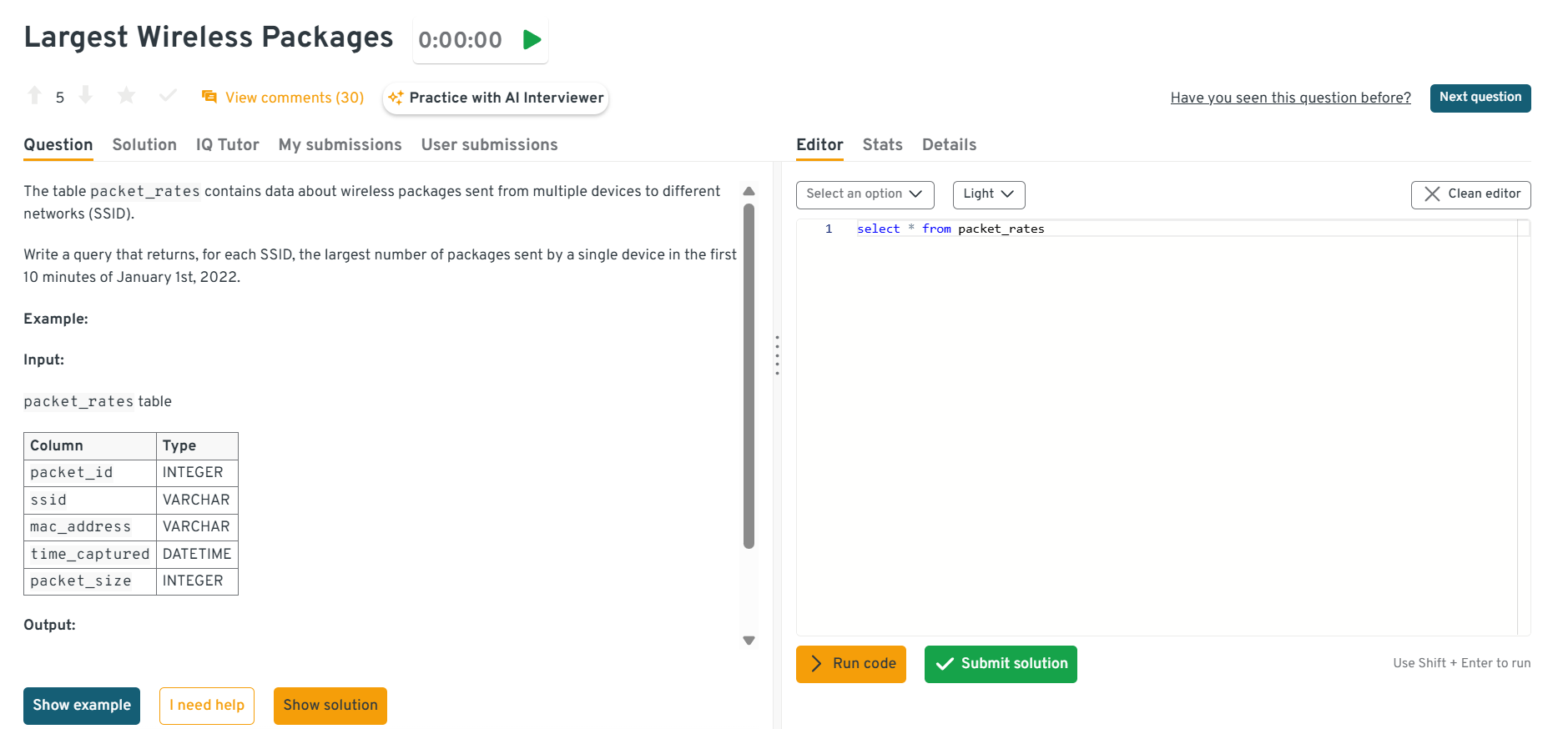Click the panel divider drag handle
Viewport: 1568px width, 729px height.
(777, 355)
